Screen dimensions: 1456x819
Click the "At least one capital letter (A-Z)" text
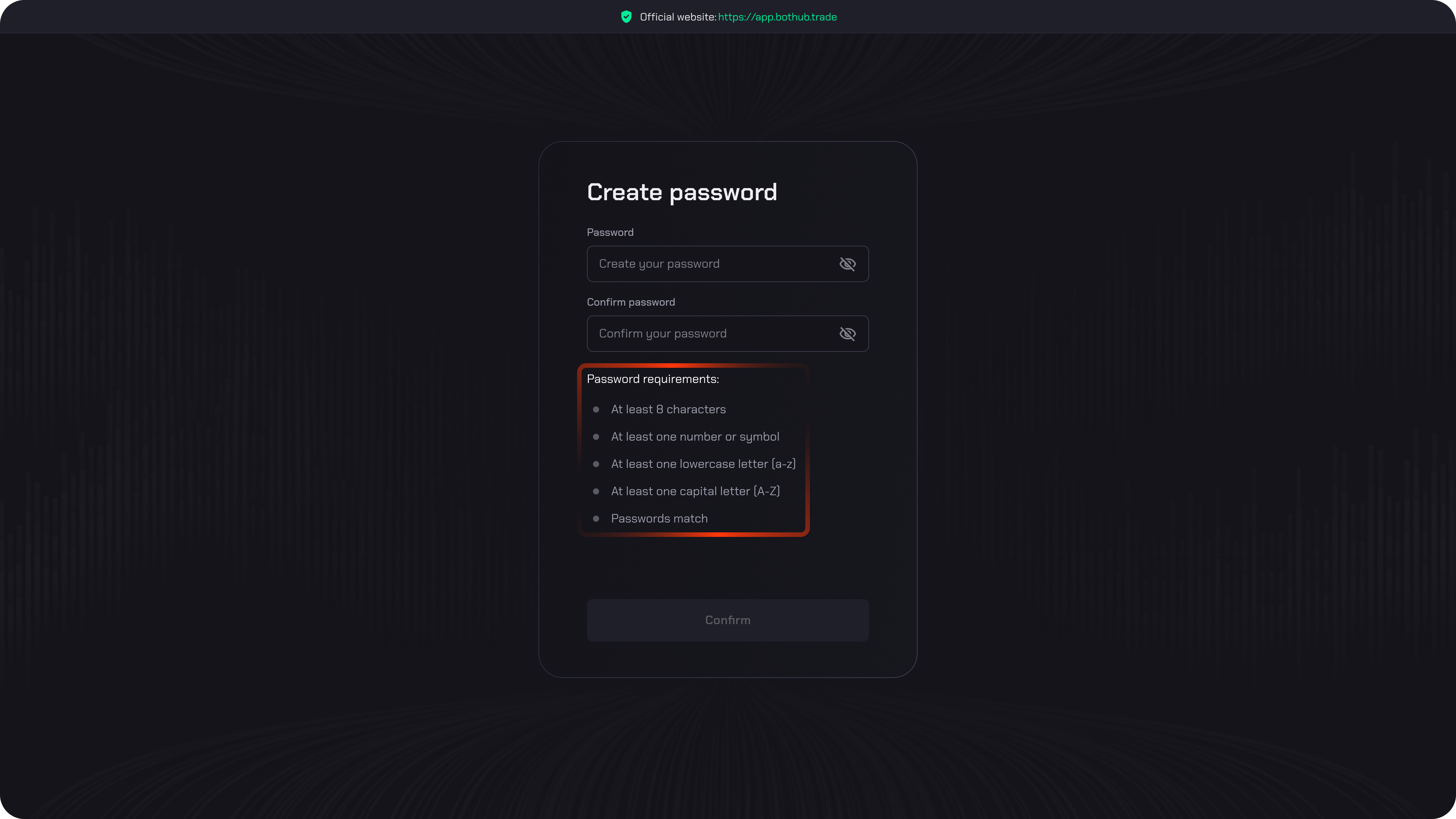pyautogui.click(x=695, y=491)
